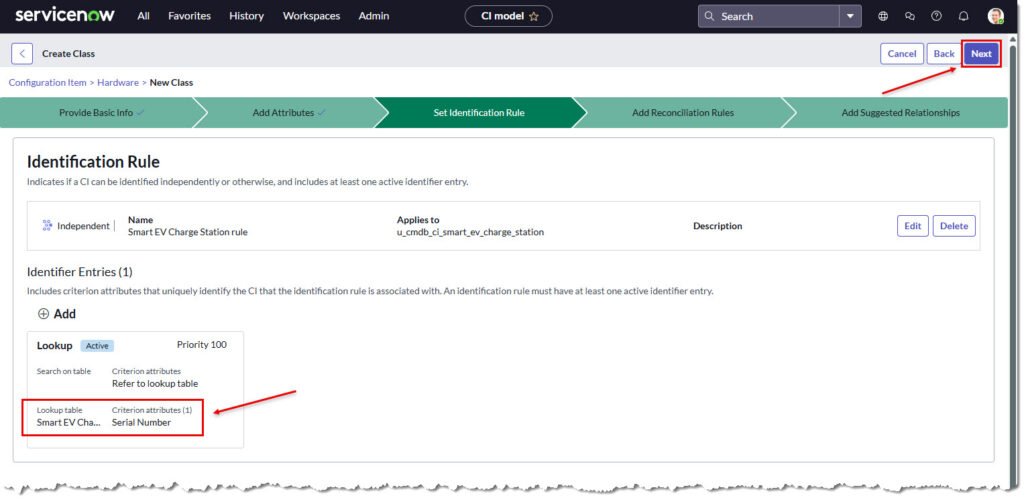Screen dimensions: 1024x500
Task: Open the Workspaces menu
Action: (x=311, y=16)
